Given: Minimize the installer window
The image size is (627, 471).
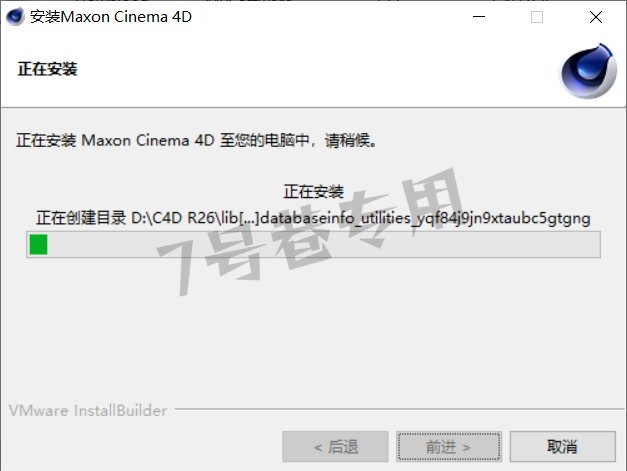Looking at the screenshot, I should 479,17.
